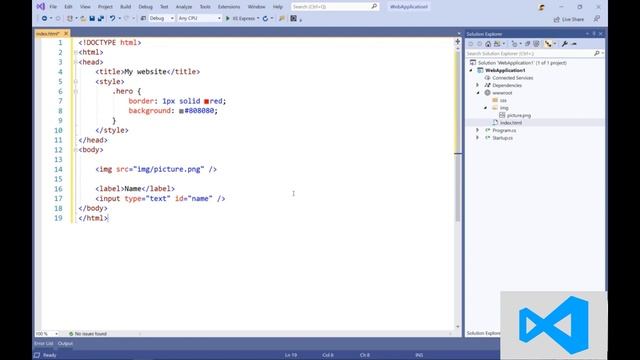The height and width of the screenshot is (360, 640).
Task: Click the red color swatch on line 7
Action: pyautogui.click(x=207, y=101)
